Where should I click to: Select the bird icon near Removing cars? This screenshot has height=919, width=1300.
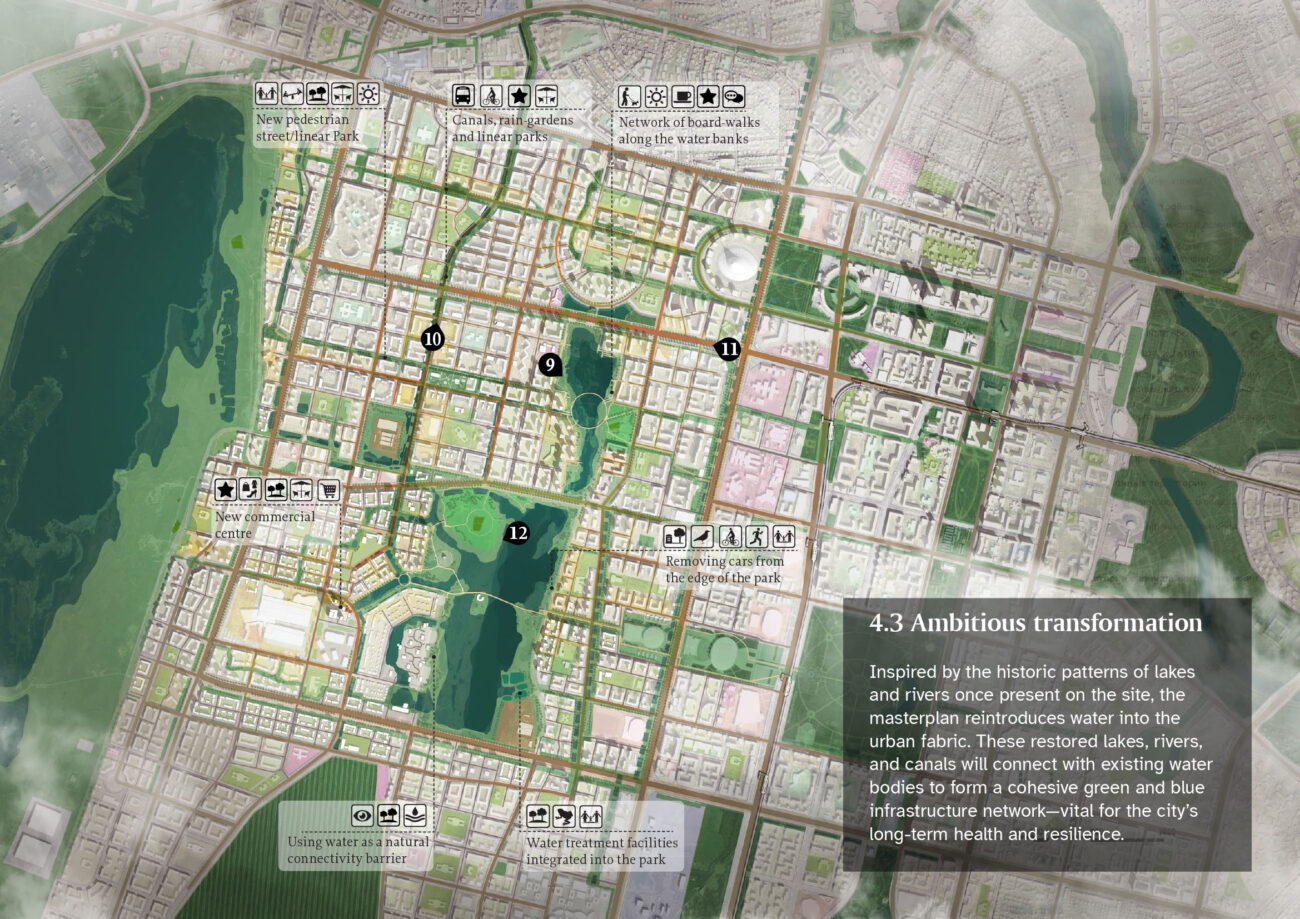click(704, 535)
